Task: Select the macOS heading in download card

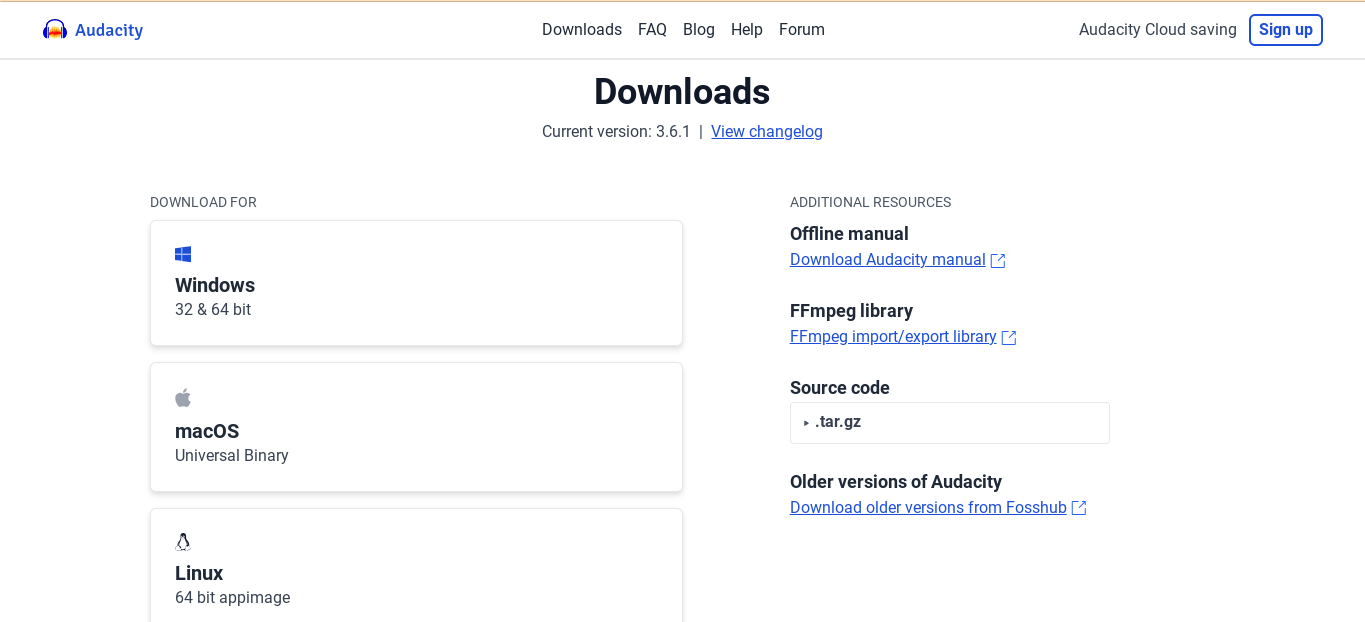Action: [x=207, y=431]
